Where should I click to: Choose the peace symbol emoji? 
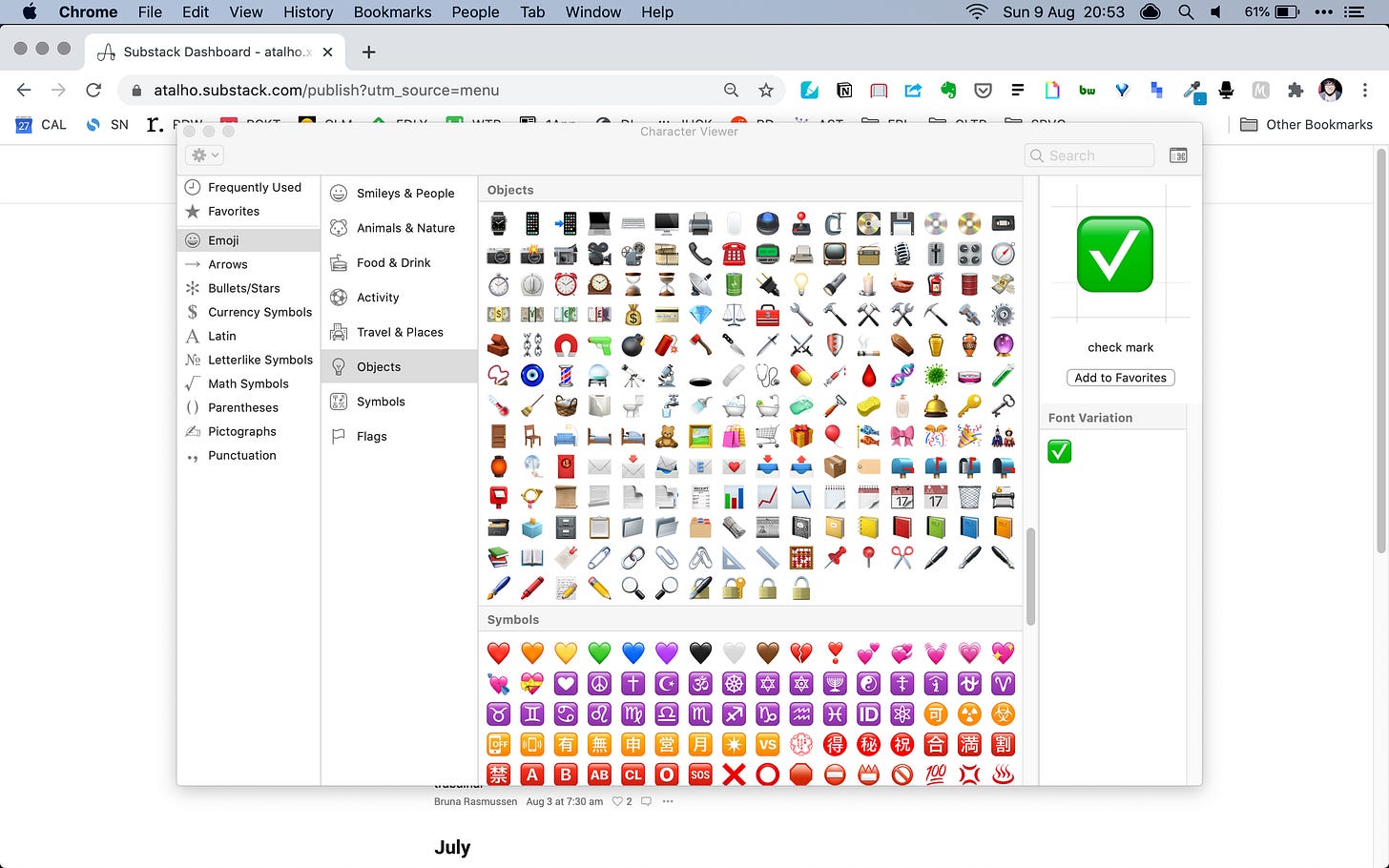click(599, 683)
